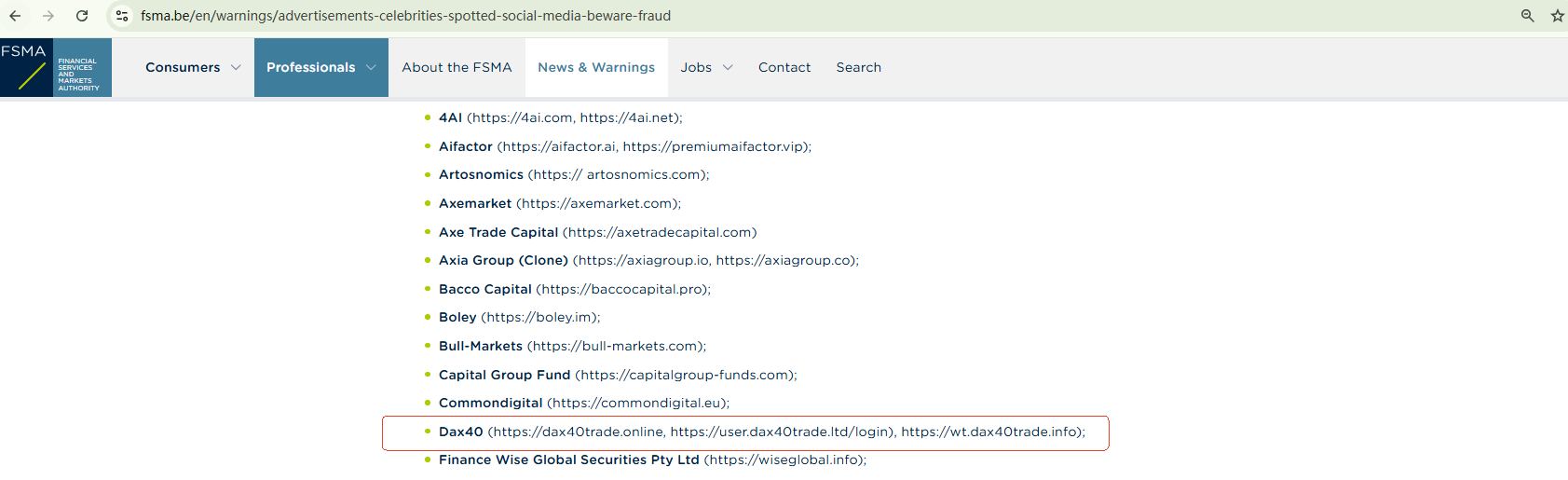Click the https://axiagroup.co URL text
1568x480 pixels.
pos(784,260)
